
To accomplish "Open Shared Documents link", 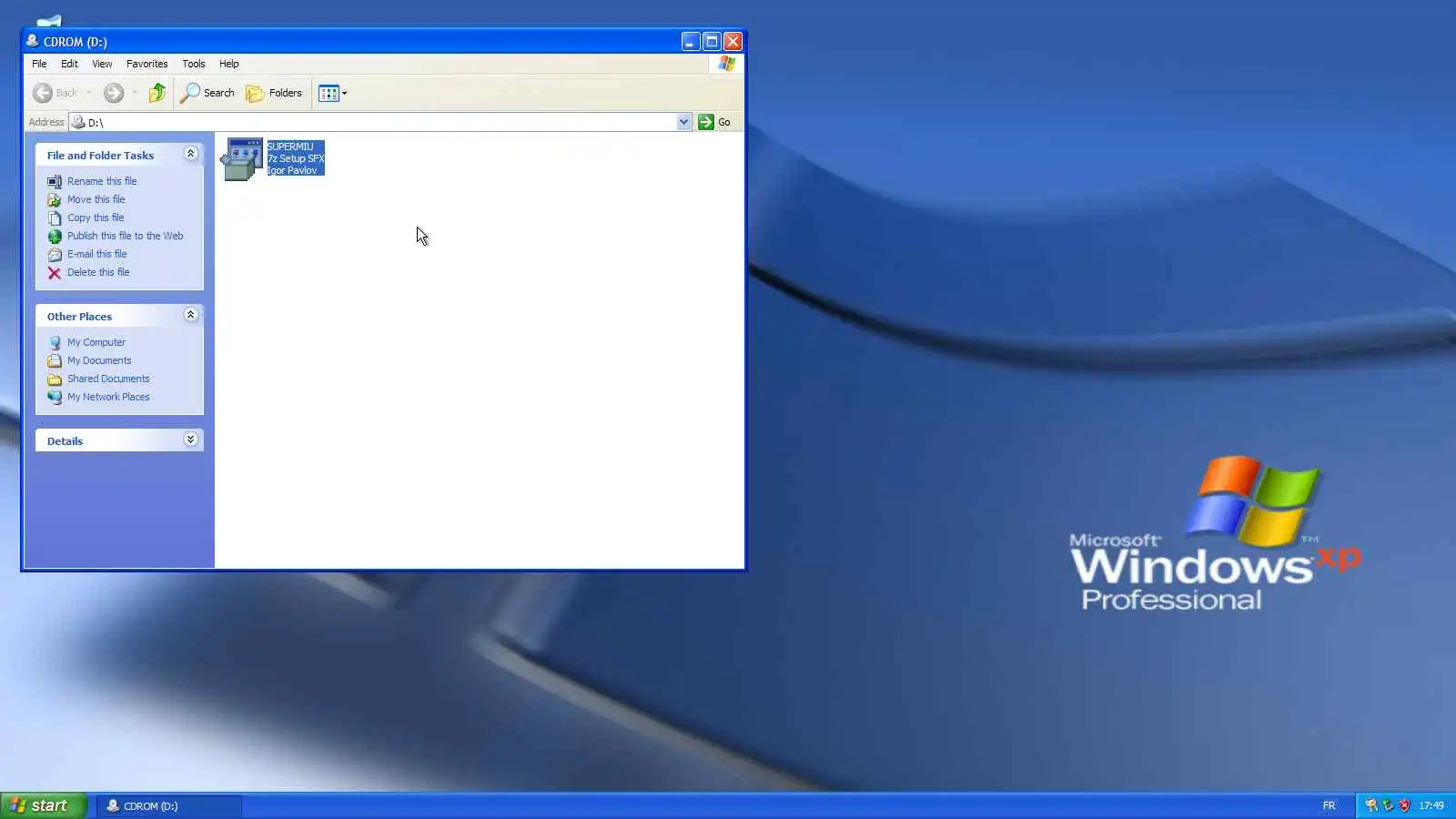I will coord(108,379).
